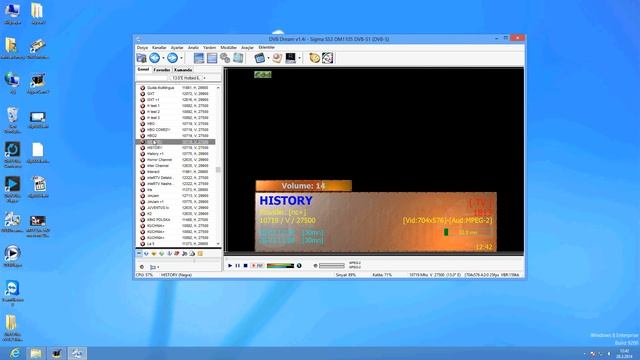
Task: Click Sinyal 89% in status bar
Action: (346, 275)
